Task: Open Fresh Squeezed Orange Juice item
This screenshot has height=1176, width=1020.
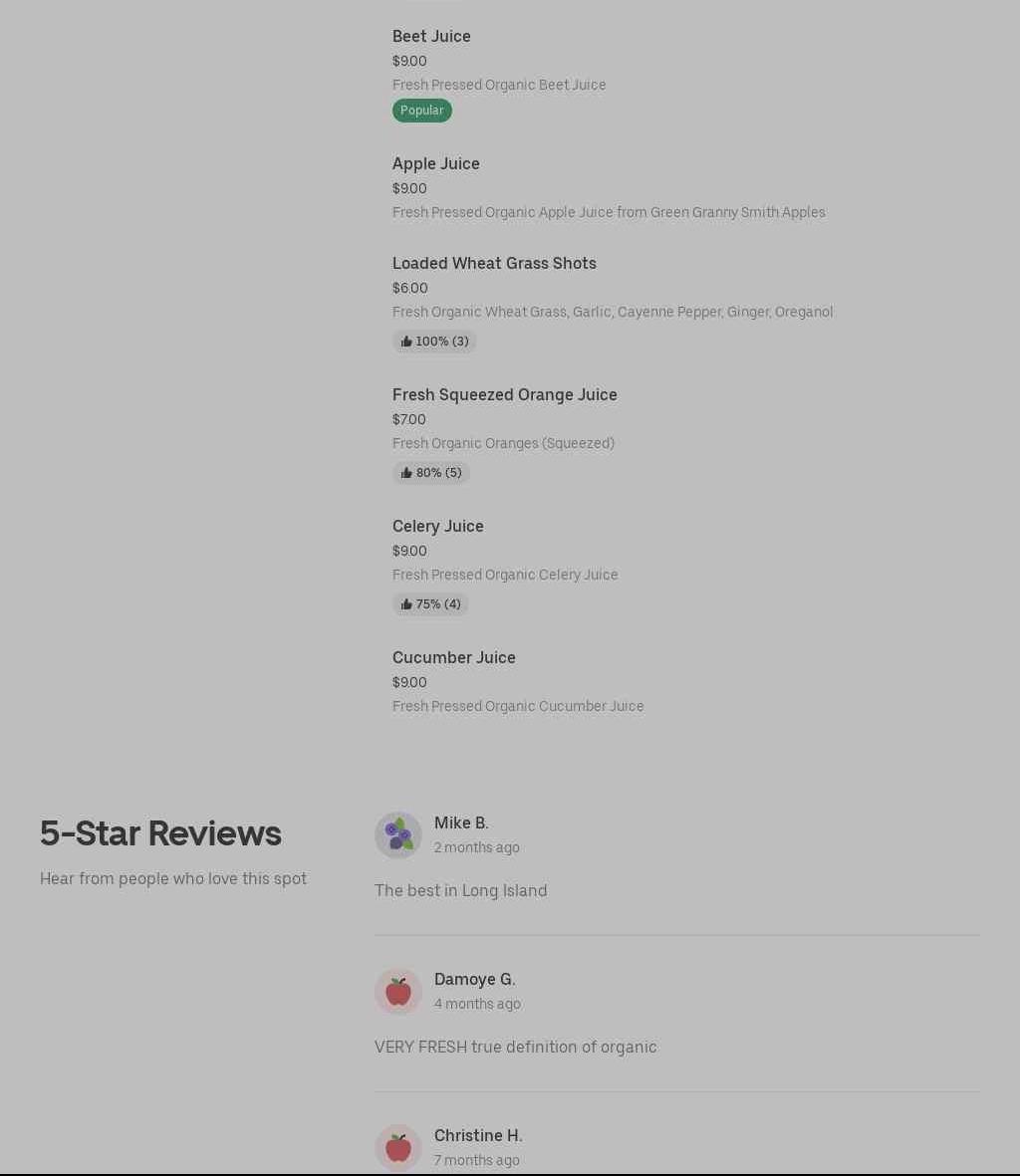Action: tap(504, 394)
